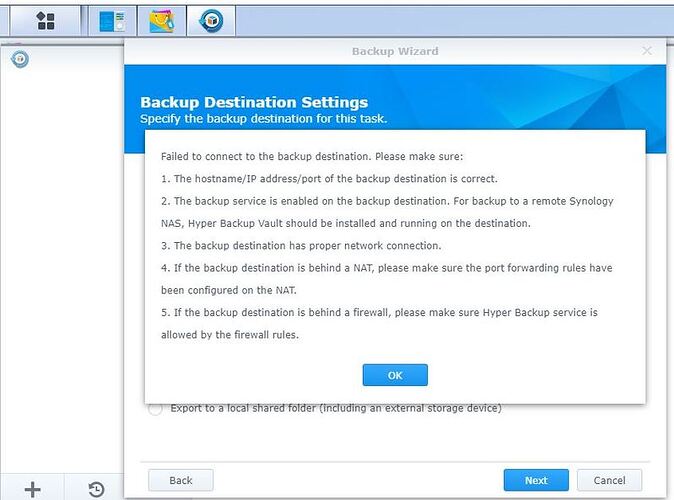This screenshot has width=674, height=500.
Task: Click the Backup Wizard title bar
Action: point(395,51)
